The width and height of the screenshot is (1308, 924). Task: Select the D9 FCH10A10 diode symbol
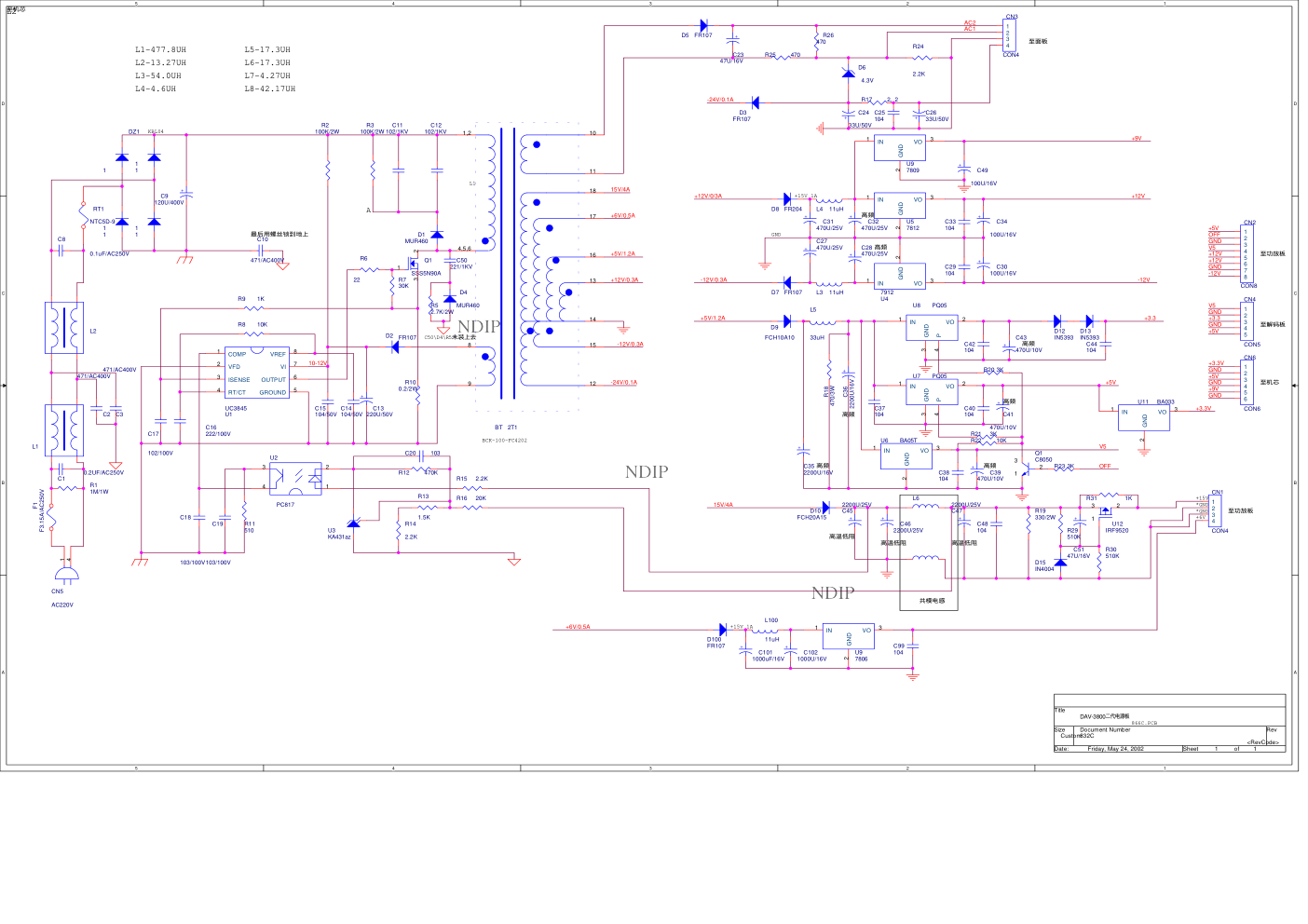coord(787,321)
